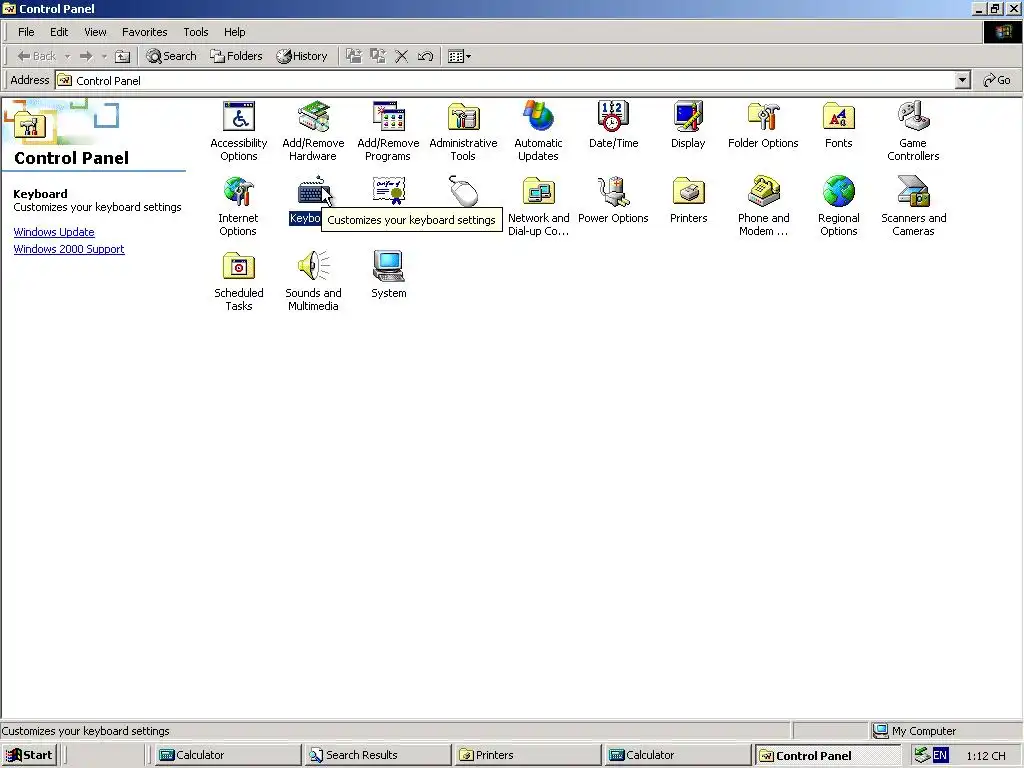Click the Forward arrow toolbar button
Viewport: 1024px width, 768px height.
(86, 56)
